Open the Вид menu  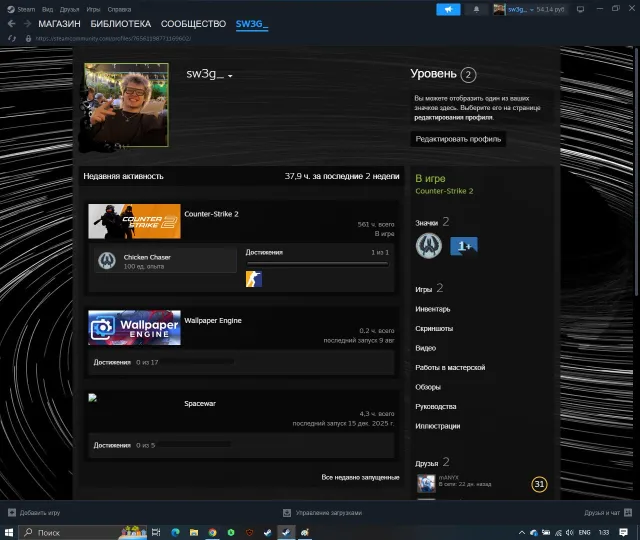[x=47, y=9]
